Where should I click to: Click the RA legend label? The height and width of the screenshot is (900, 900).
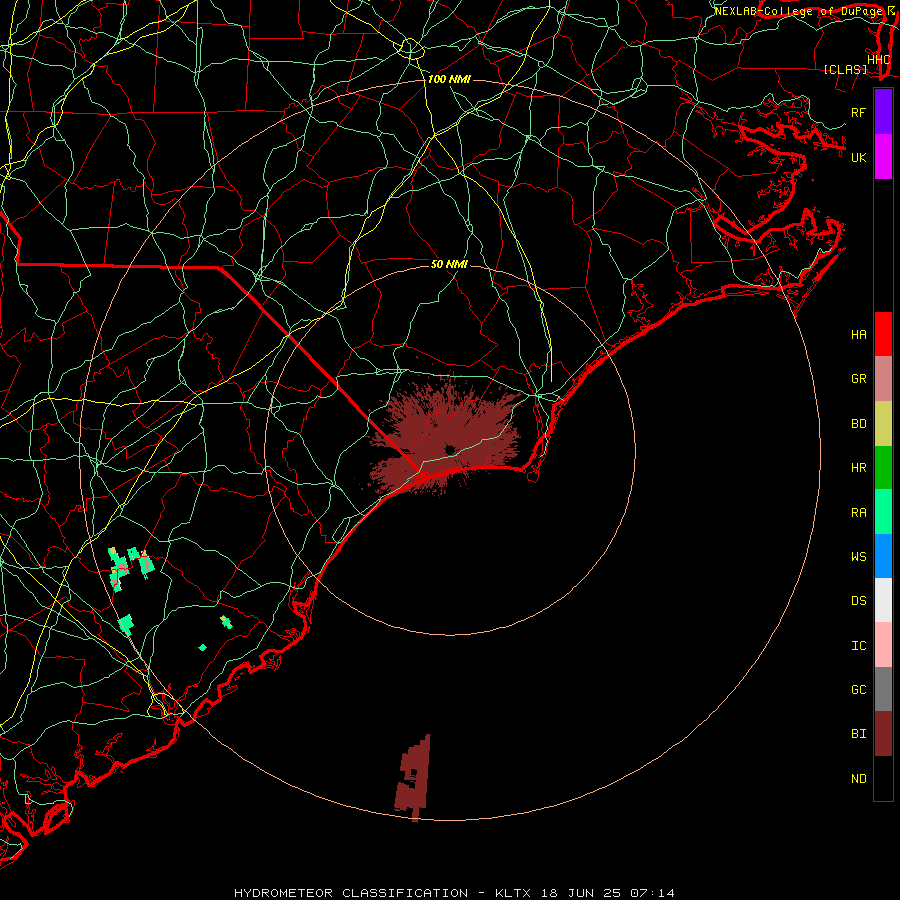[859, 513]
